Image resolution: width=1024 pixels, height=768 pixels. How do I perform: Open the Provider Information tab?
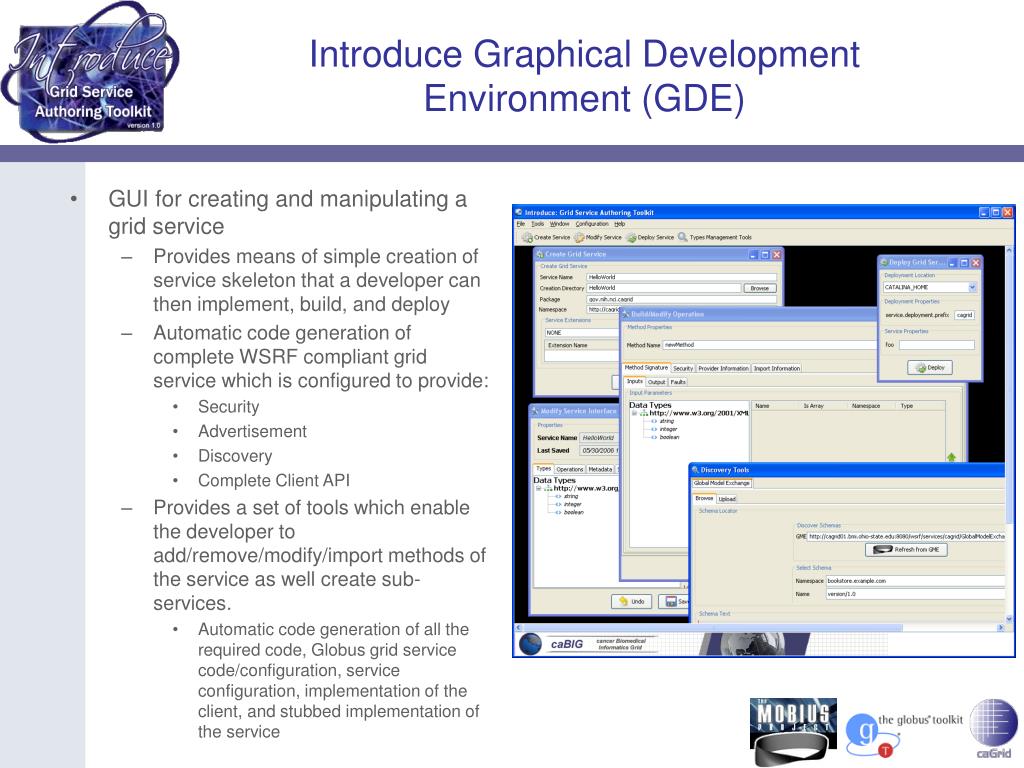click(723, 368)
